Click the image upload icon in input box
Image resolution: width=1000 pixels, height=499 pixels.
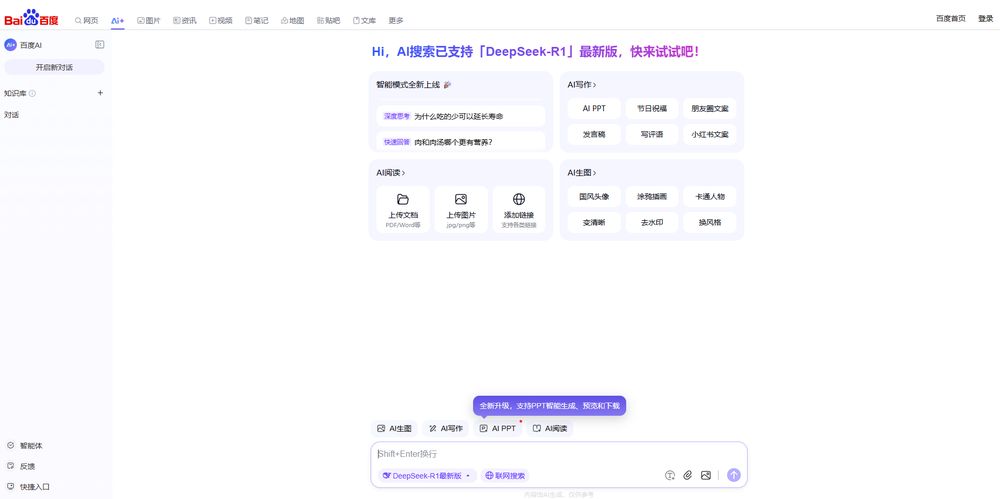(x=705, y=475)
